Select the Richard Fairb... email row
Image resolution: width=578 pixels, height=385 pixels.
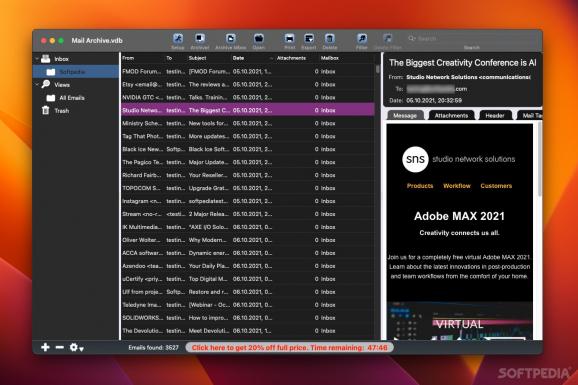248,175
